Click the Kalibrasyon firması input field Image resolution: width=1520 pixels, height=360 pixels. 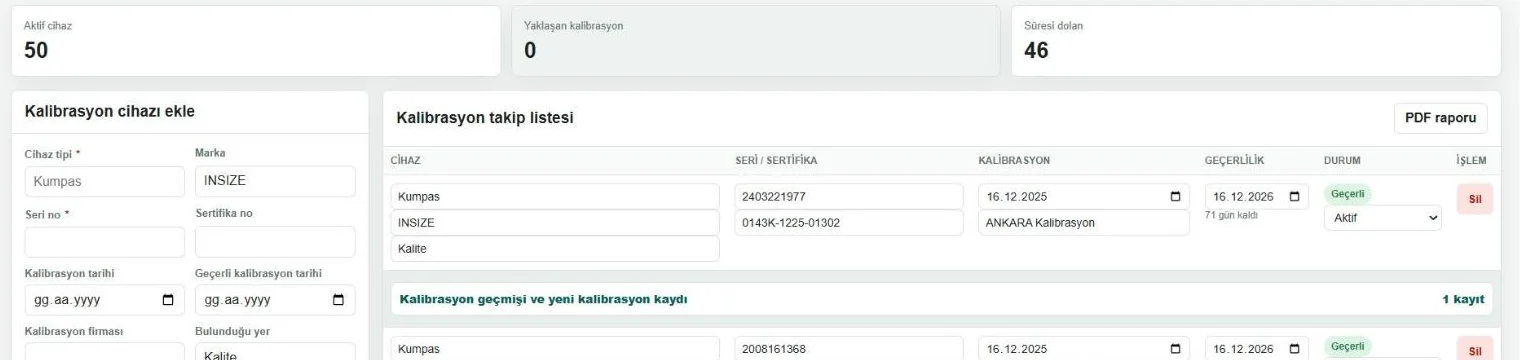(x=105, y=352)
